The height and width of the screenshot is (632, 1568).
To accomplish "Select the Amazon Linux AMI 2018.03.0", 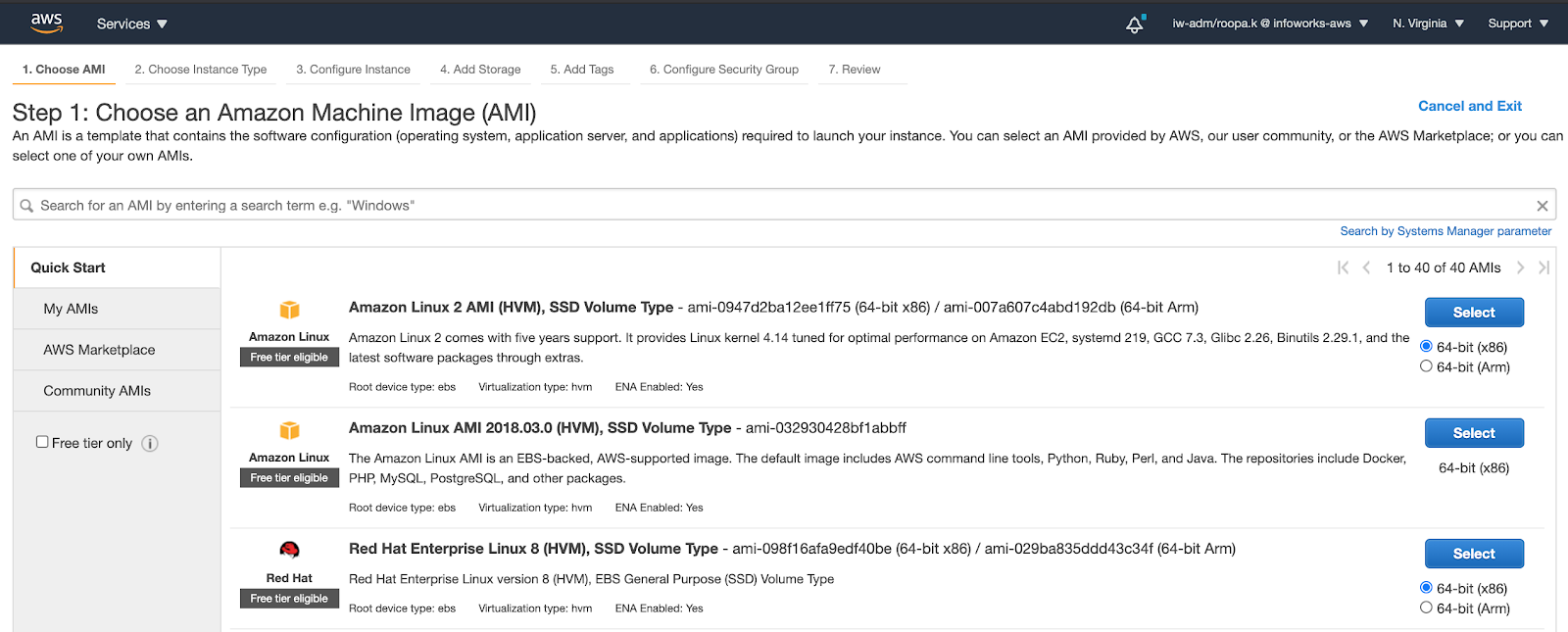I will pos(1474,433).
